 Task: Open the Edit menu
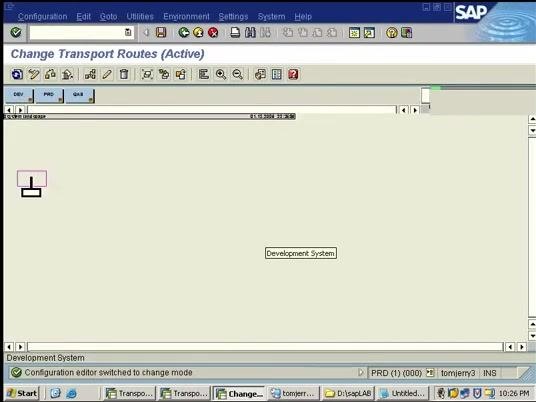pyautogui.click(x=83, y=16)
